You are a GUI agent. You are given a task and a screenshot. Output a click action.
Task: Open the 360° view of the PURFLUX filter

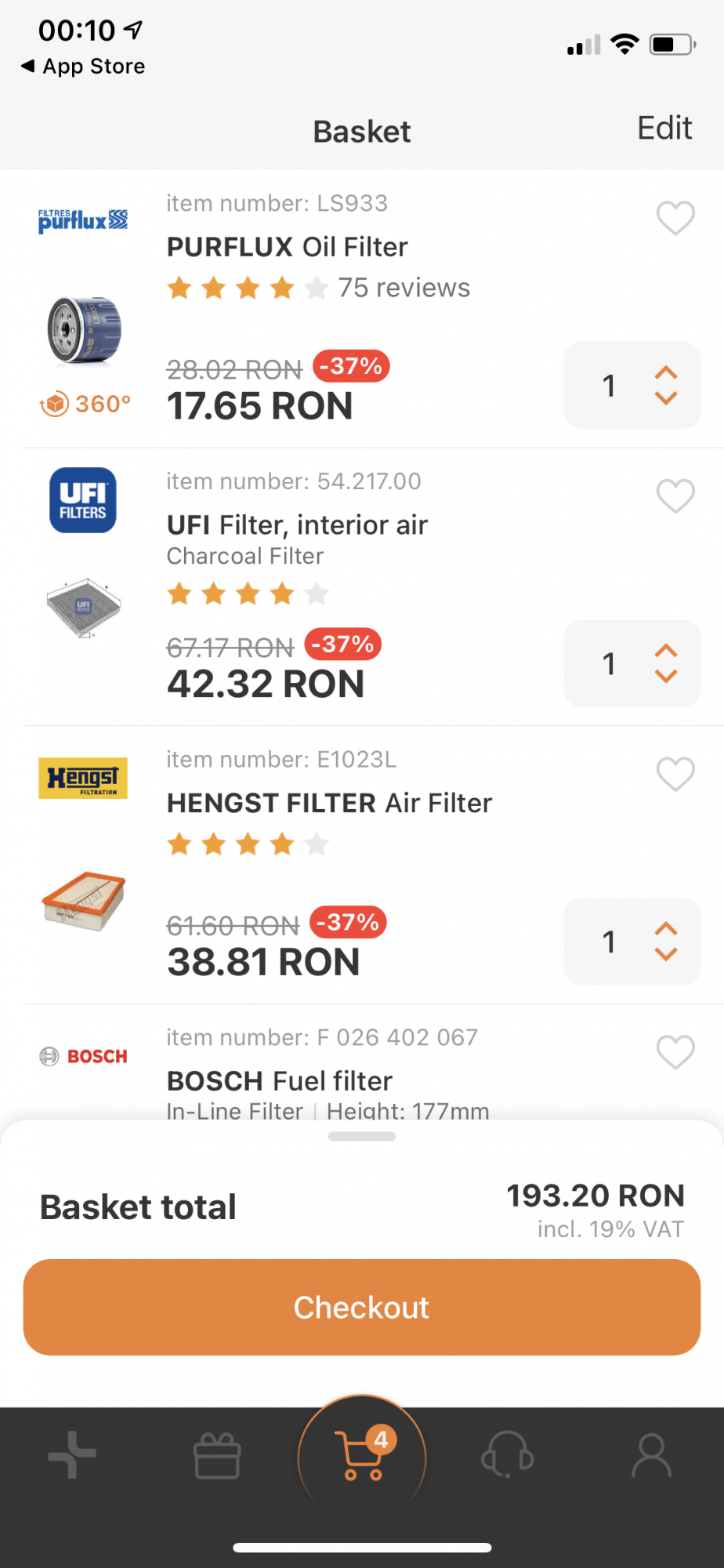85,404
